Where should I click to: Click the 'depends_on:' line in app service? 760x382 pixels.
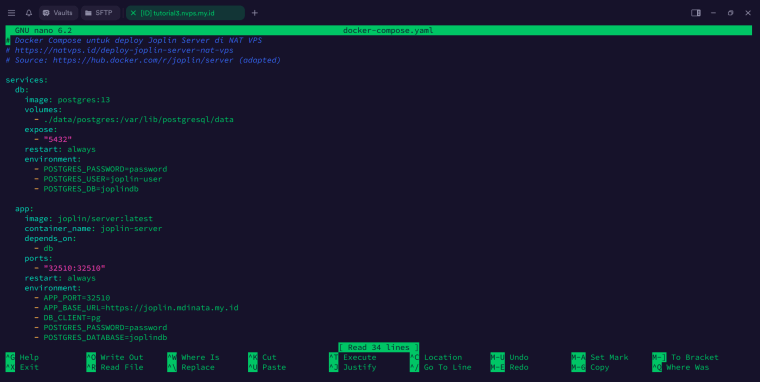click(50, 239)
